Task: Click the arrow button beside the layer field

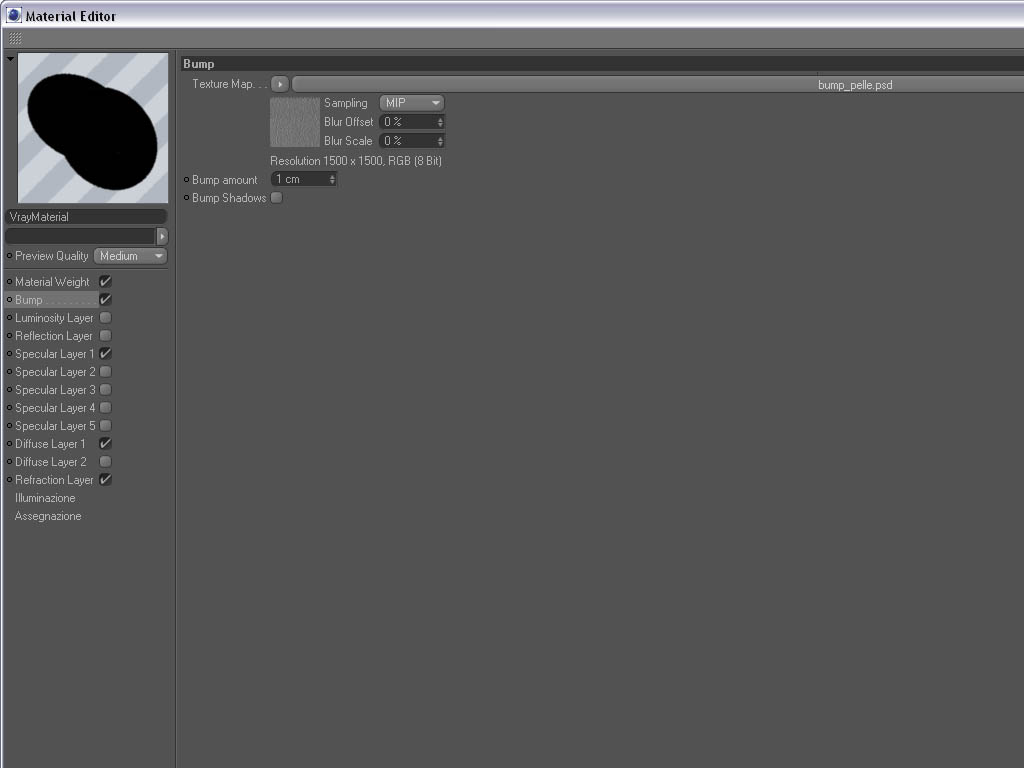Action: [162, 236]
